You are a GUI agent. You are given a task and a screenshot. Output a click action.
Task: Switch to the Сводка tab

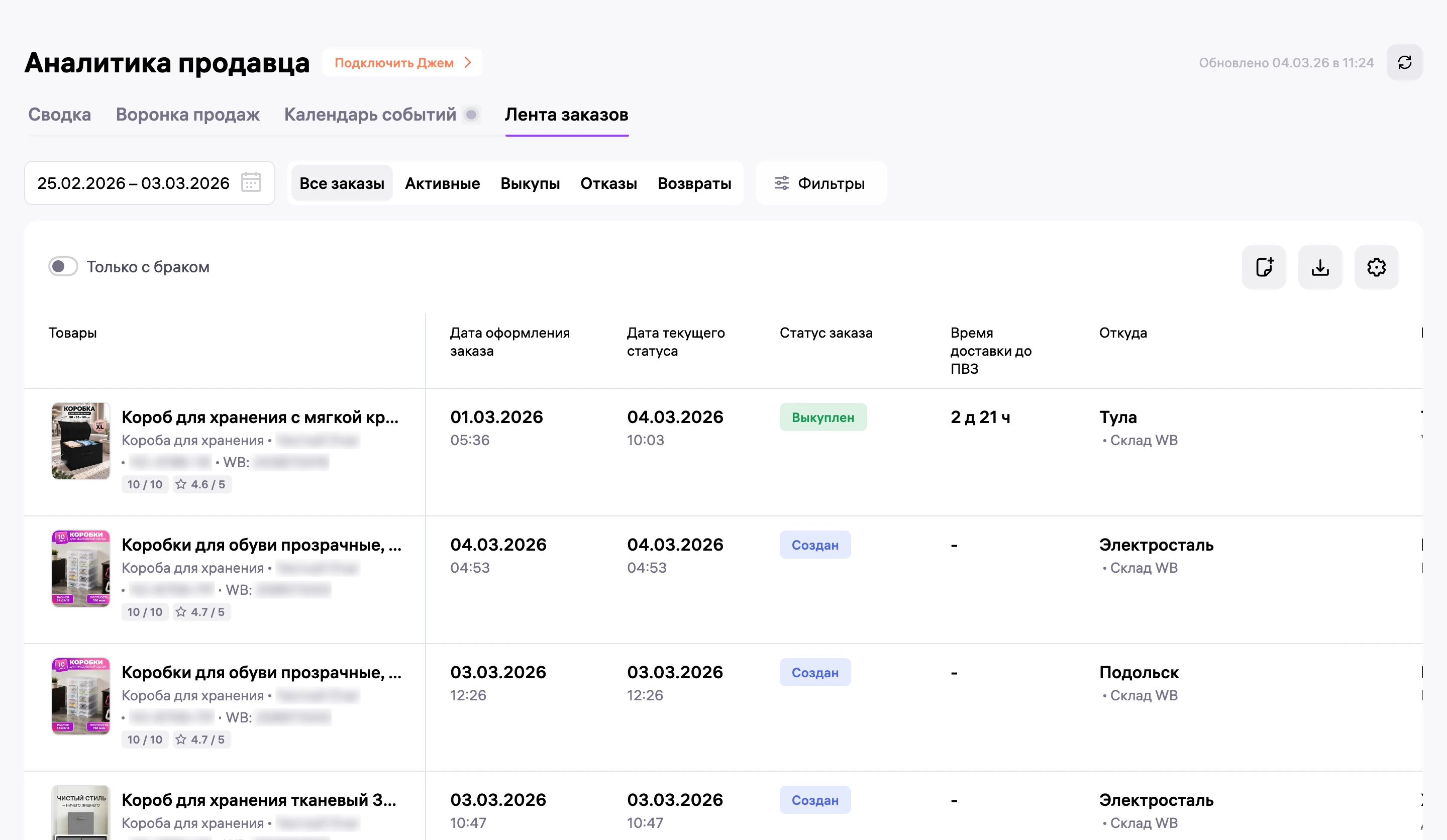60,114
